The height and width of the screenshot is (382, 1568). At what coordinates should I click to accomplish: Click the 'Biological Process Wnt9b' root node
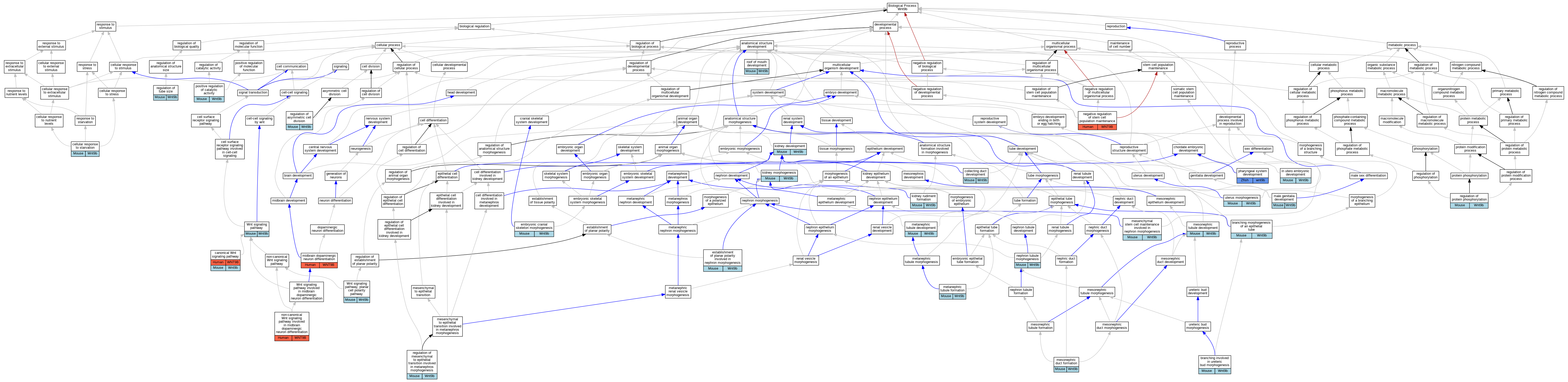pyautogui.click(x=902, y=7)
